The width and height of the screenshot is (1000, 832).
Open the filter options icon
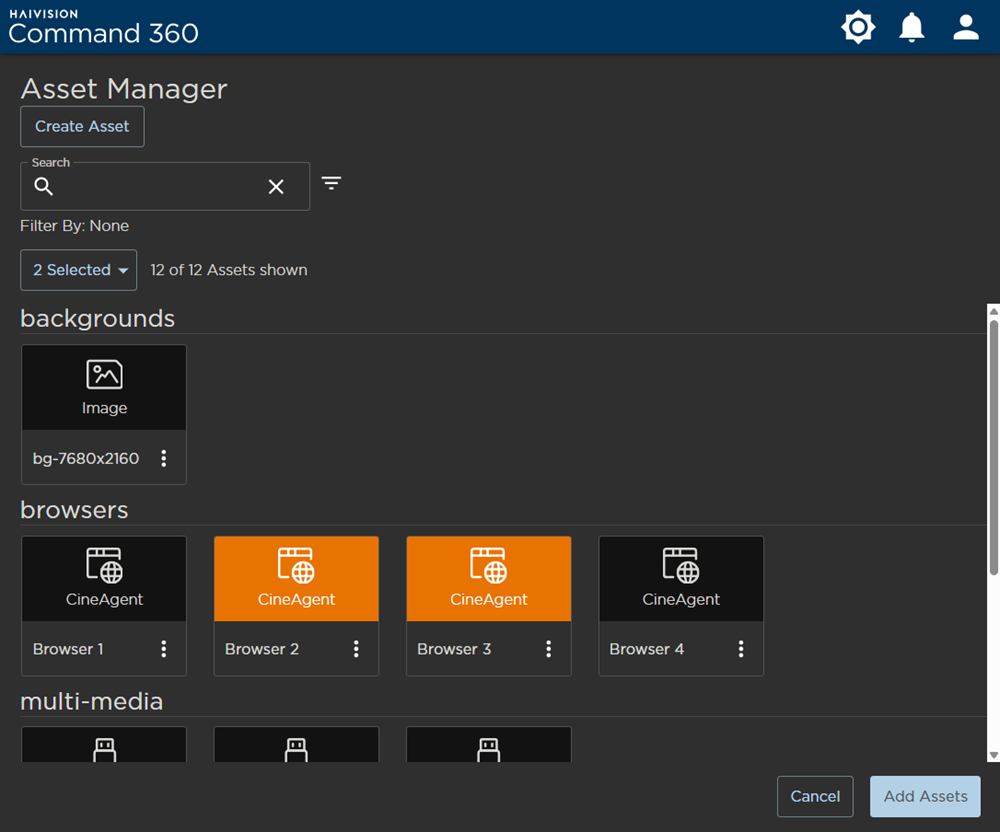pyautogui.click(x=331, y=184)
